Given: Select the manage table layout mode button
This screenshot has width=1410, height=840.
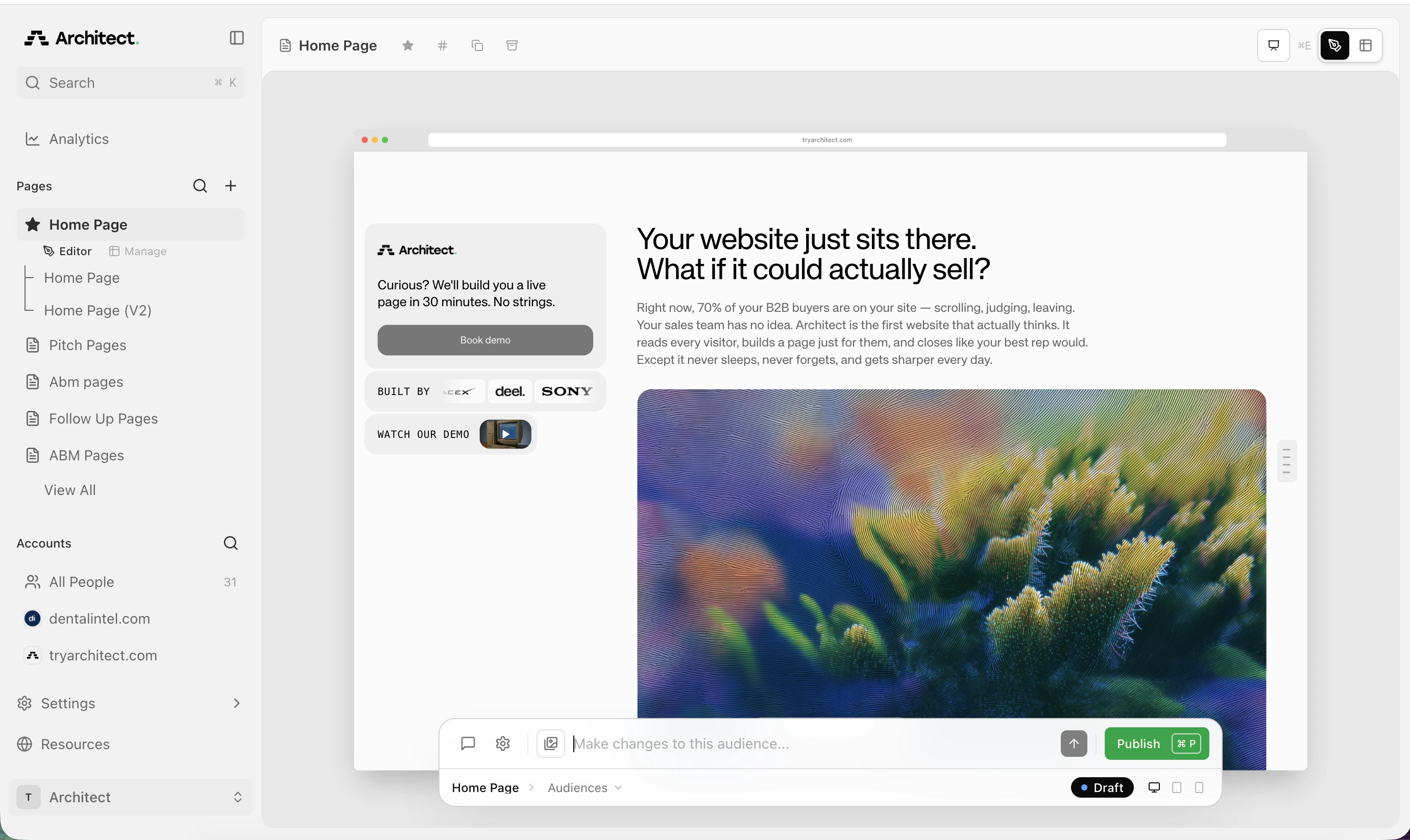Looking at the screenshot, I should point(1365,45).
